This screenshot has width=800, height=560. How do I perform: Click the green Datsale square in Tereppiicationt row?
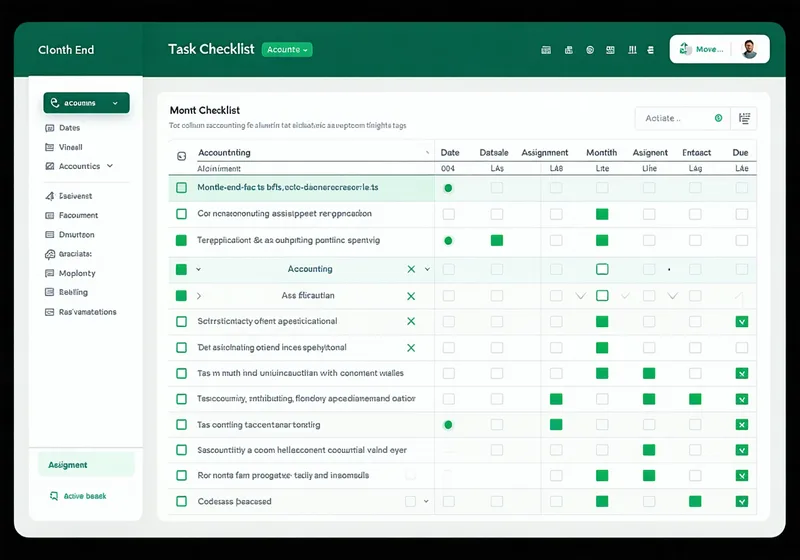tap(497, 240)
